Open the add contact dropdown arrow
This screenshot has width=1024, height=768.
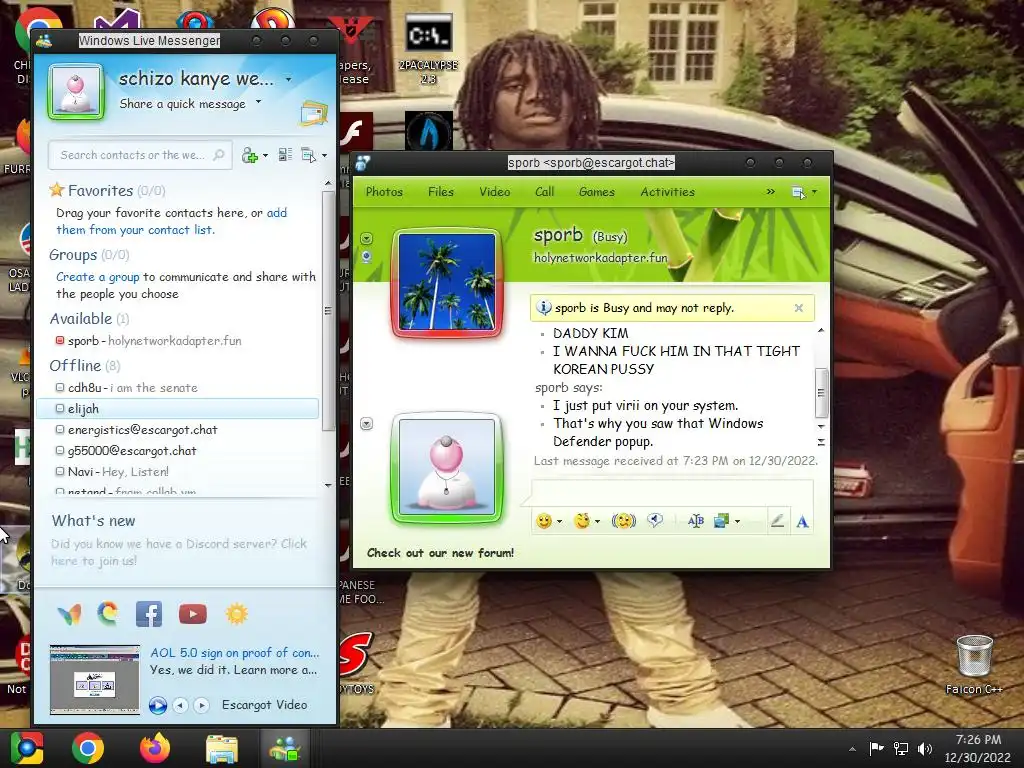coord(265,155)
